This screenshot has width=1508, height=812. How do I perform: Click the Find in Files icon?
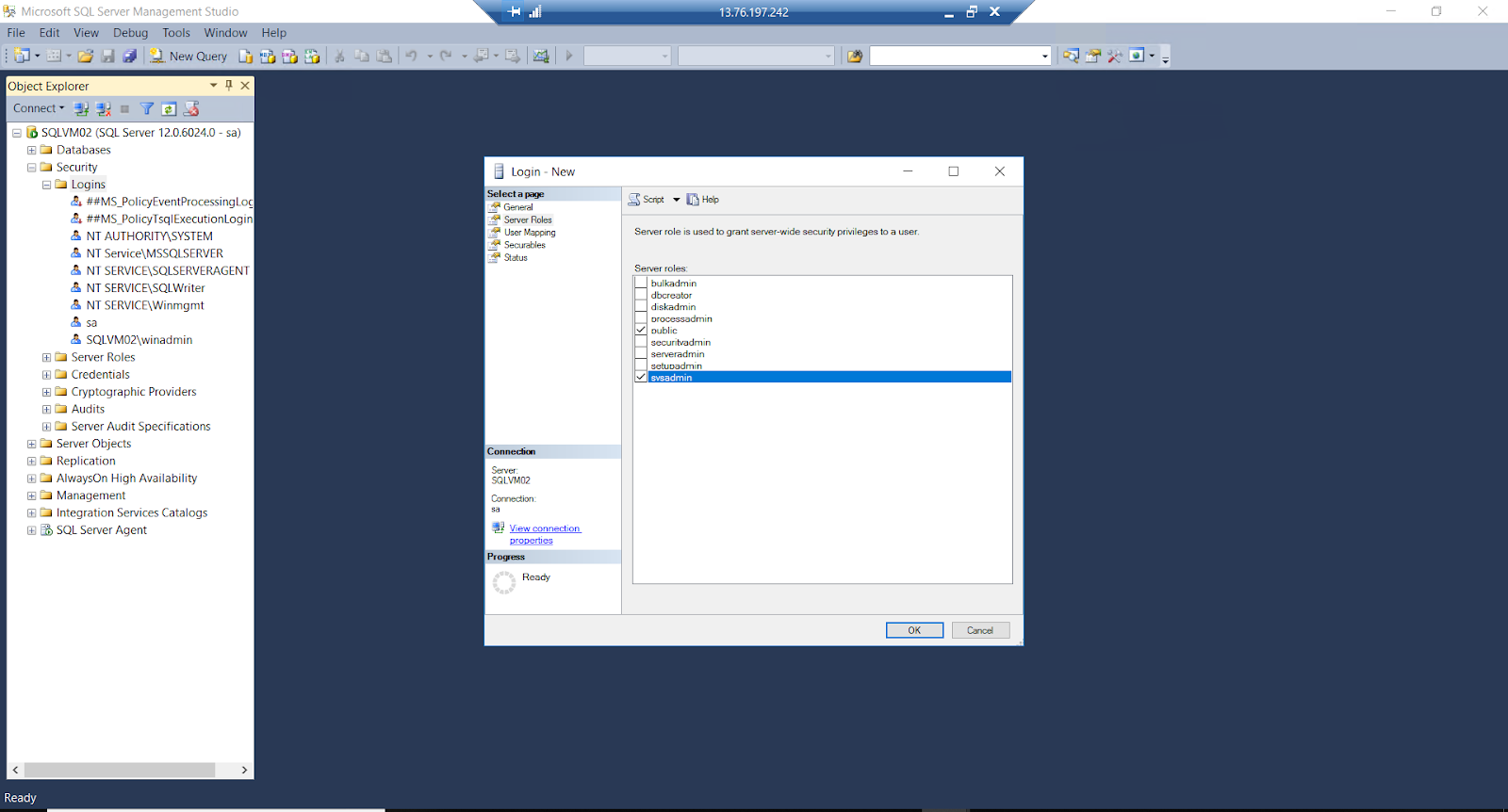(x=855, y=56)
